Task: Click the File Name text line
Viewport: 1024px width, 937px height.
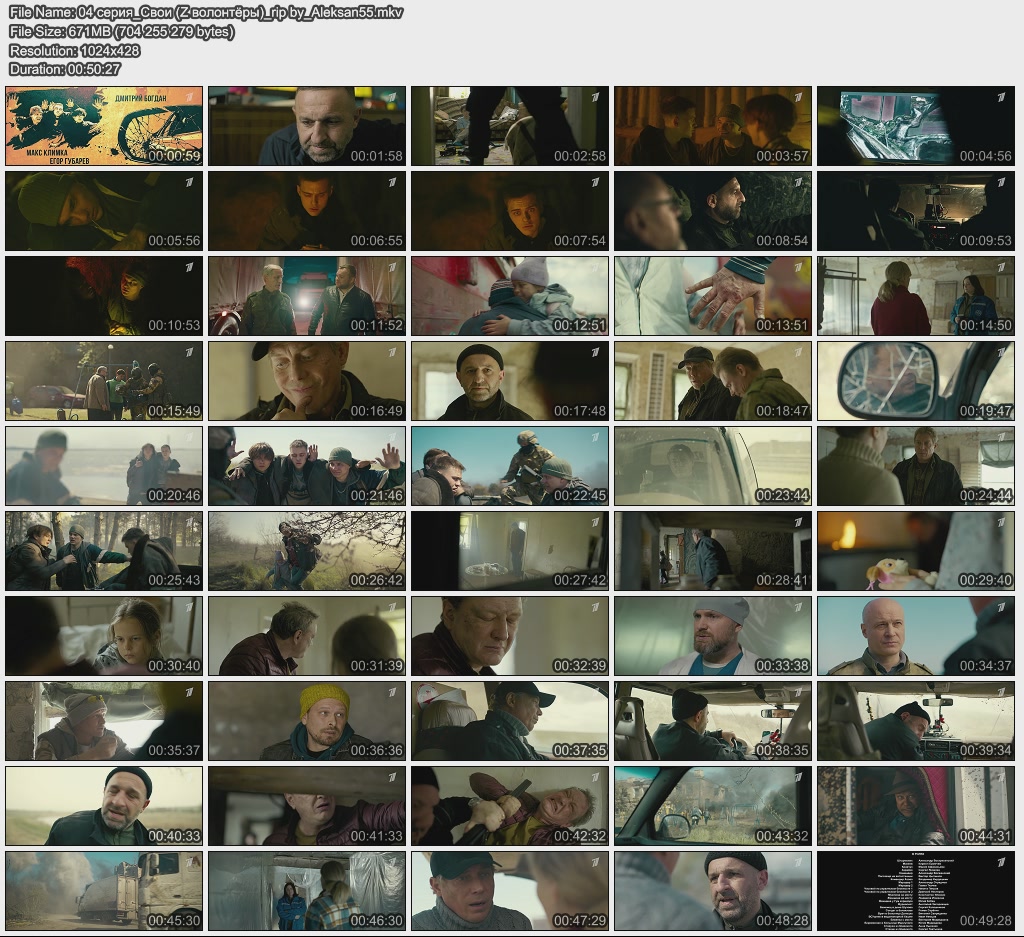Action: pyautogui.click(x=205, y=12)
